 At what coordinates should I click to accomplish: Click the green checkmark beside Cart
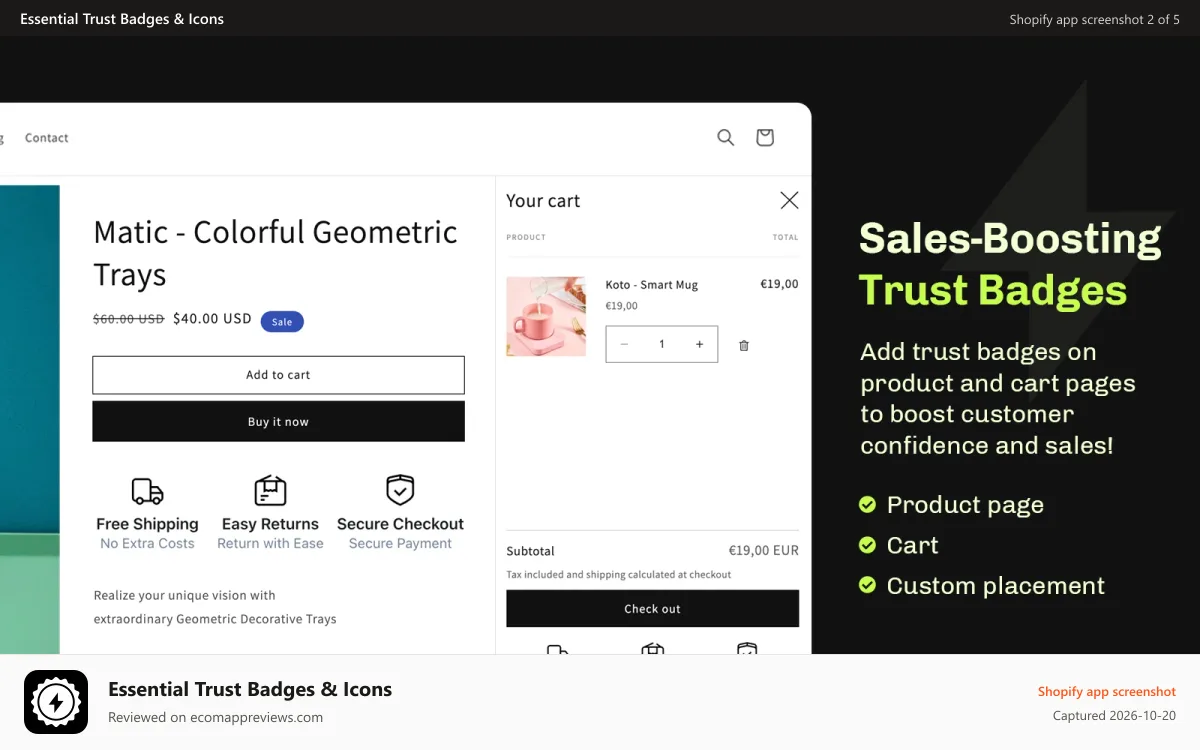868,545
